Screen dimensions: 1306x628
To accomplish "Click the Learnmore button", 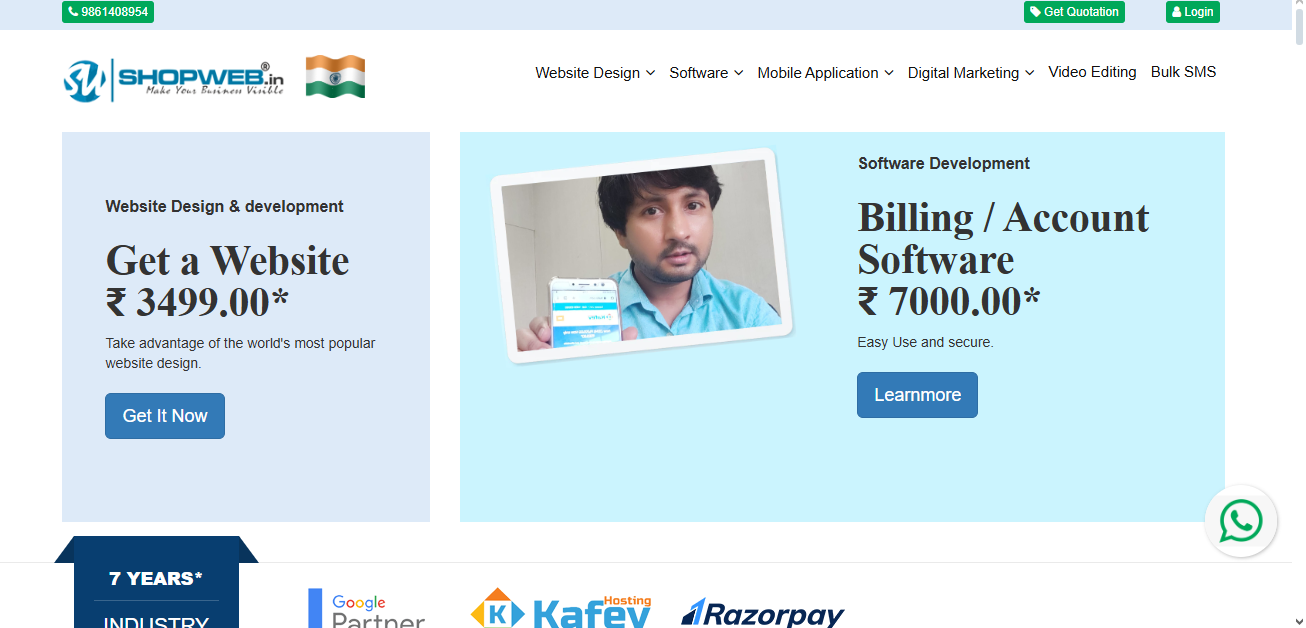I will [917, 395].
